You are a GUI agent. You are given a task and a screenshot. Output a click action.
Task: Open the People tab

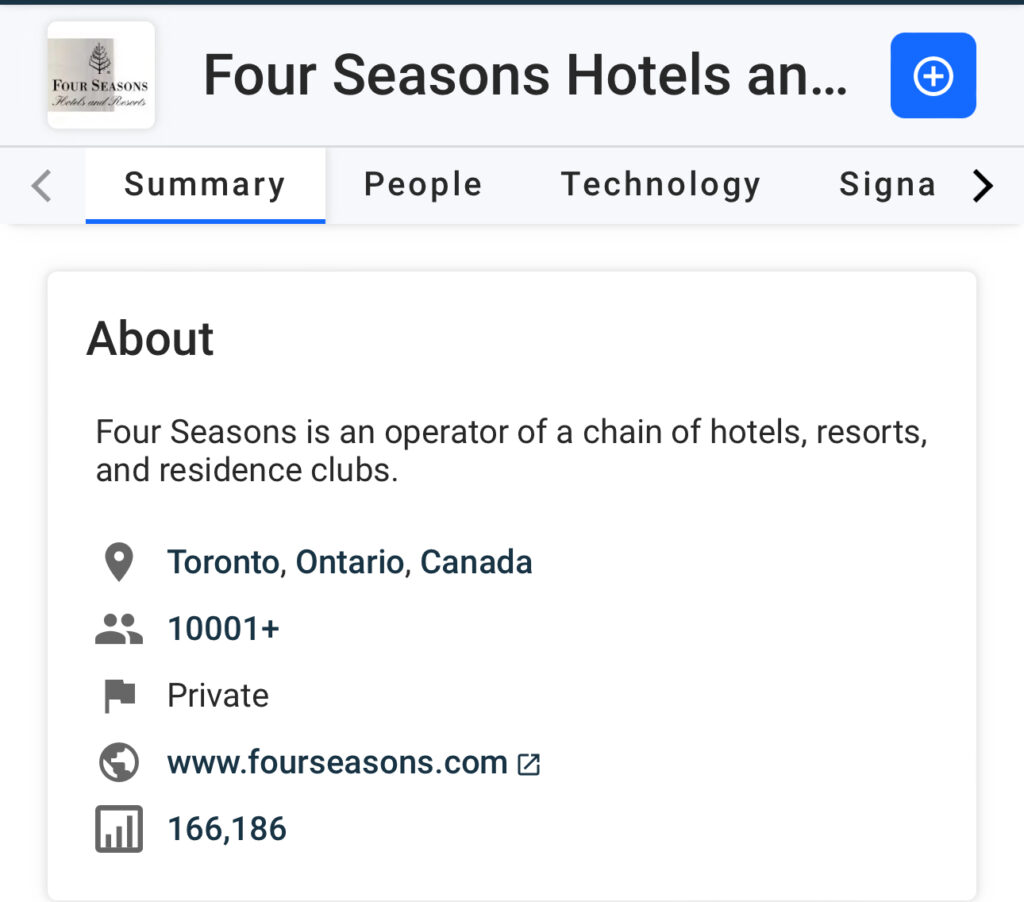coord(423,185)
